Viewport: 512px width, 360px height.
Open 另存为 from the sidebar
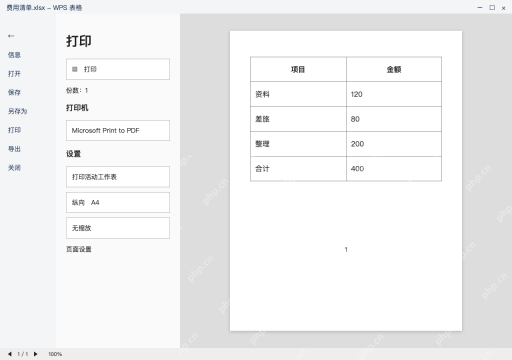click(17, 111)
